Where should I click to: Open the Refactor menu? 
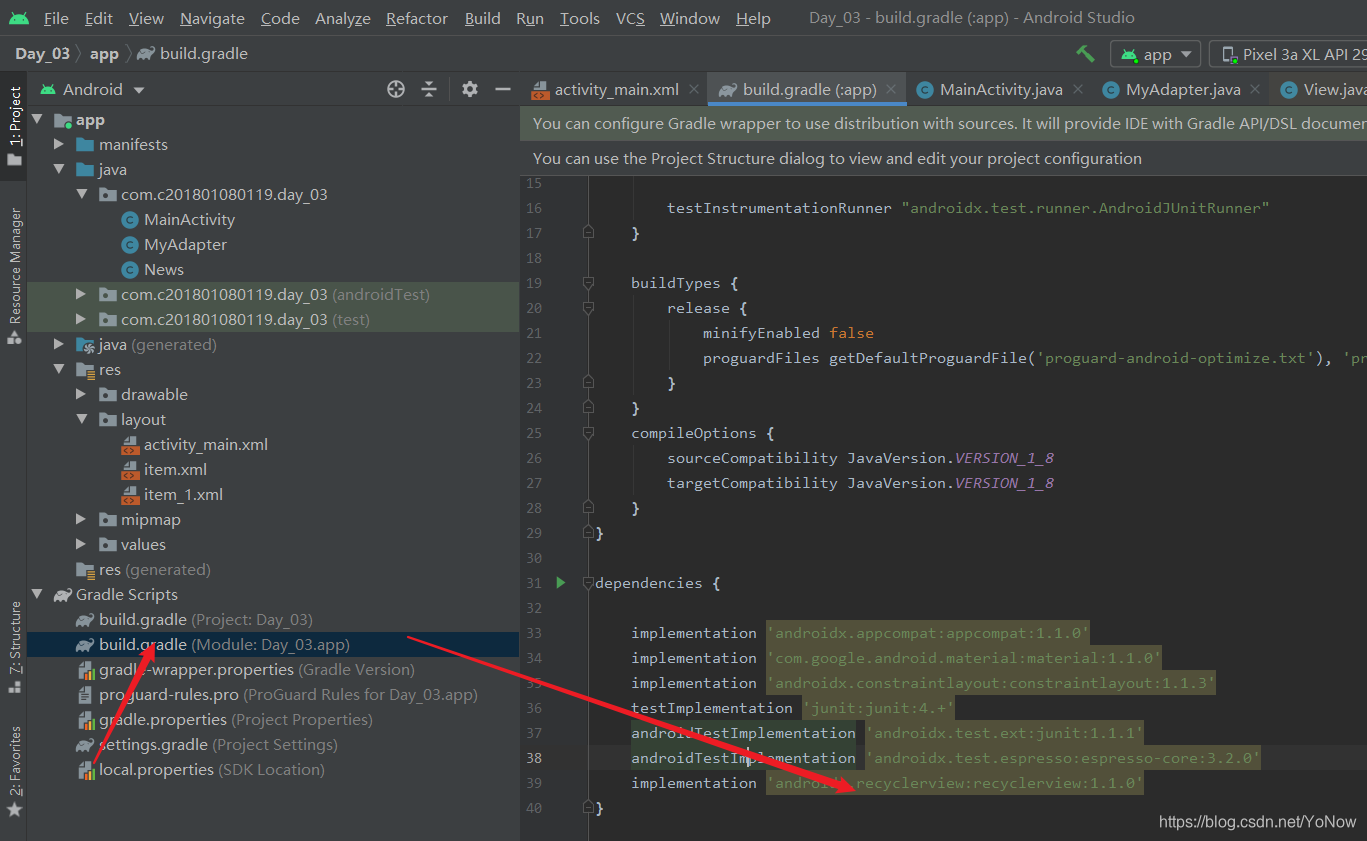417,18
